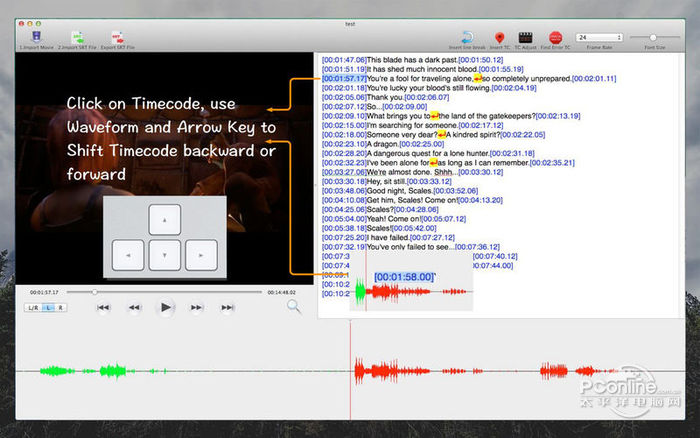Select the timecode [00:01:47.06]
This screenshot has width=700, height=438.
(344, 60)
